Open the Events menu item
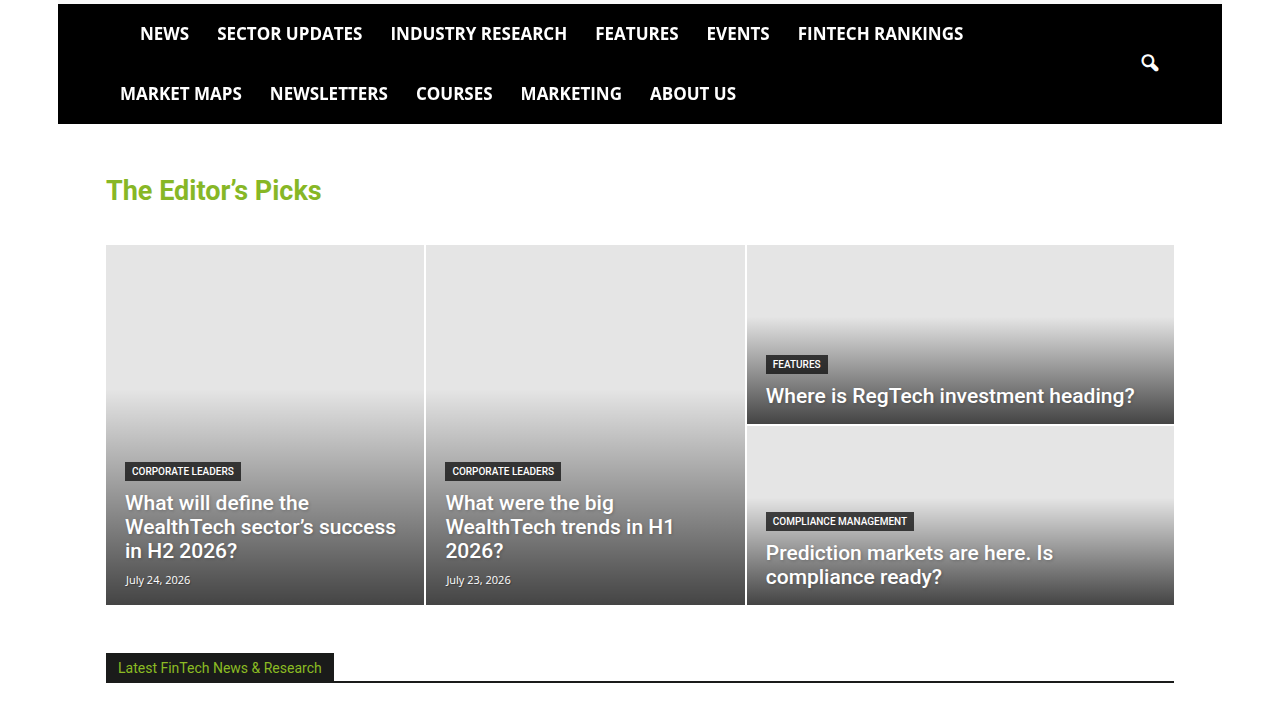The height and width of the screenshot is (720, 1280). click(738, 34)
